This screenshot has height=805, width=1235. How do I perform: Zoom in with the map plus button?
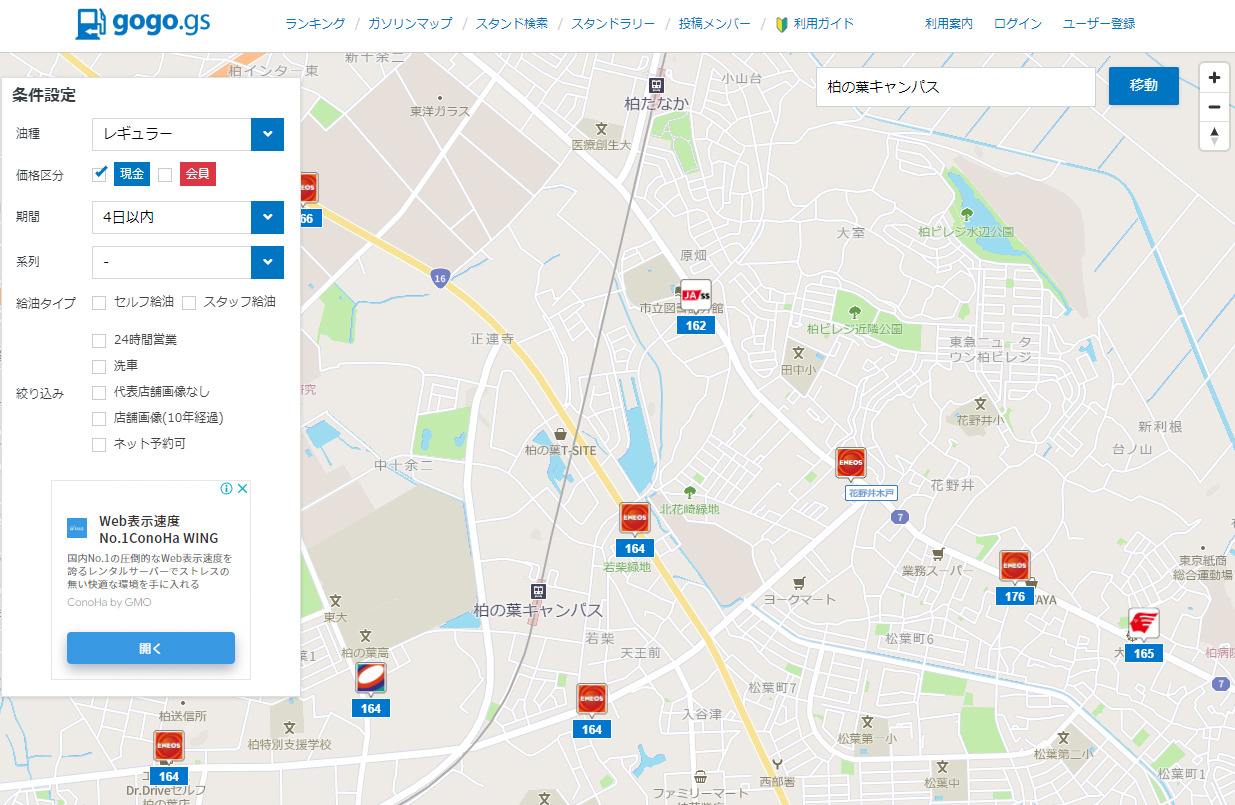[1214, 78]
